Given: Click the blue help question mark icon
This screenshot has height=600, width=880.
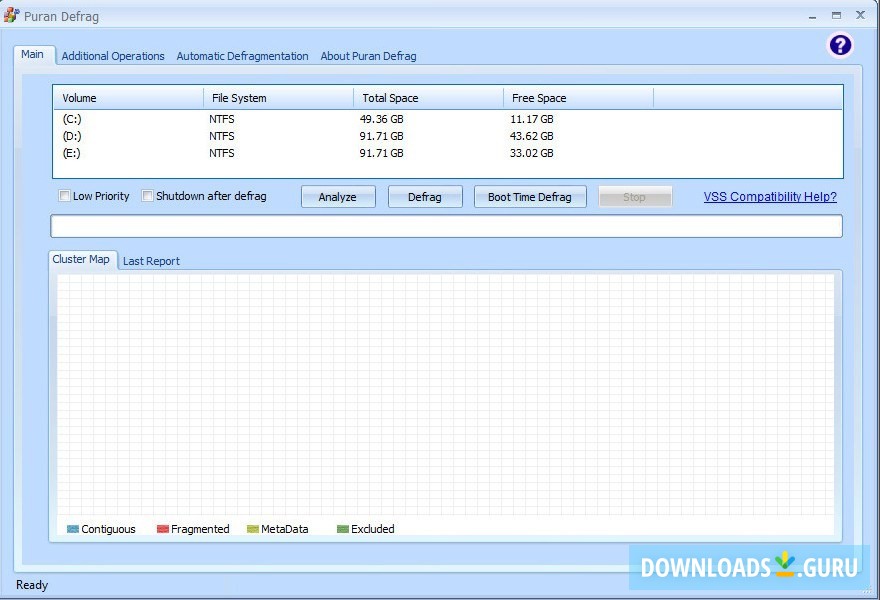Looking at the screenshot, I should pyautogui.click(x=840, y=45).
